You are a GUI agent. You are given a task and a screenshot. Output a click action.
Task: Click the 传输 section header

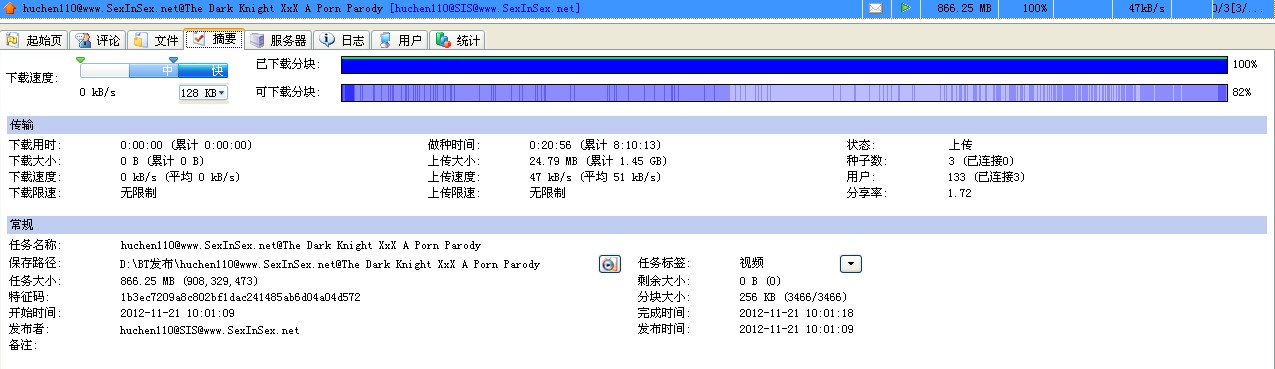coord(637,125)
